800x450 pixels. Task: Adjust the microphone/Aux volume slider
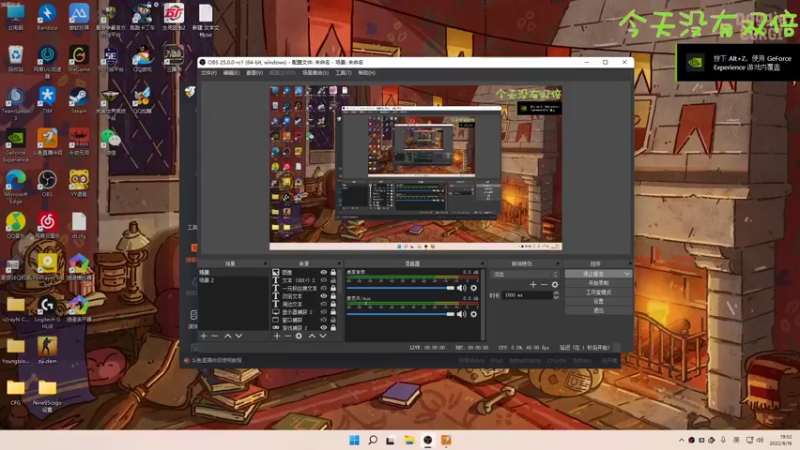(401, 314)
